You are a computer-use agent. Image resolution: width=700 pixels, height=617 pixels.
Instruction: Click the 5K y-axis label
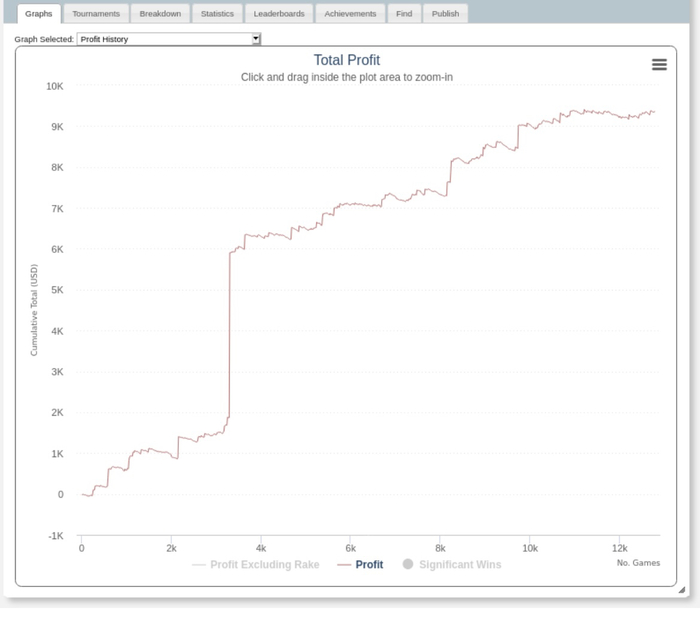tap(57, 290)
